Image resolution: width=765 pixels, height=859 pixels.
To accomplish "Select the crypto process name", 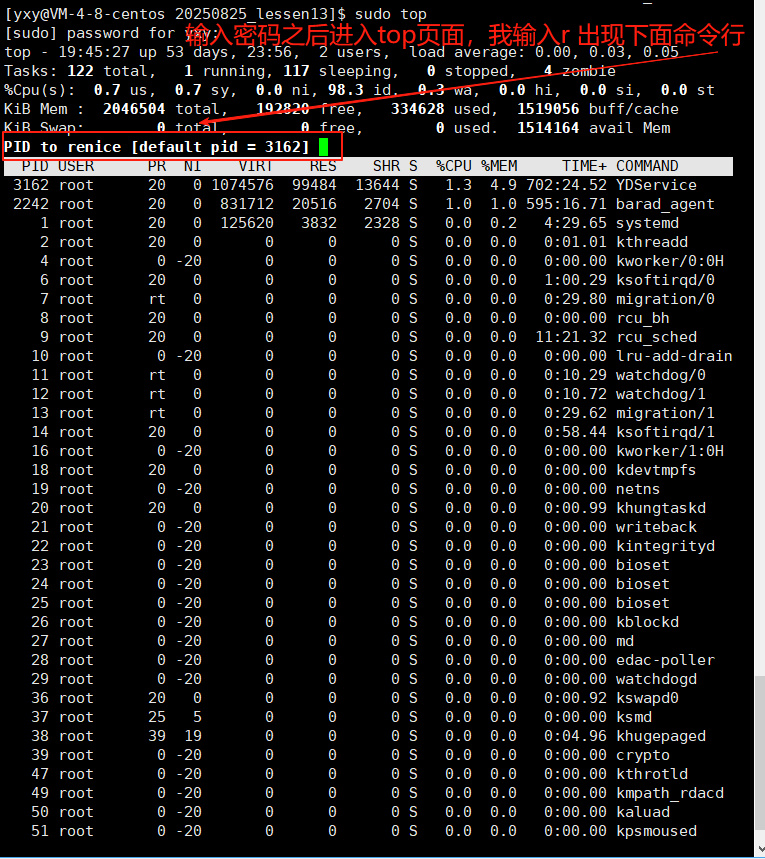I will pos(643,755).
